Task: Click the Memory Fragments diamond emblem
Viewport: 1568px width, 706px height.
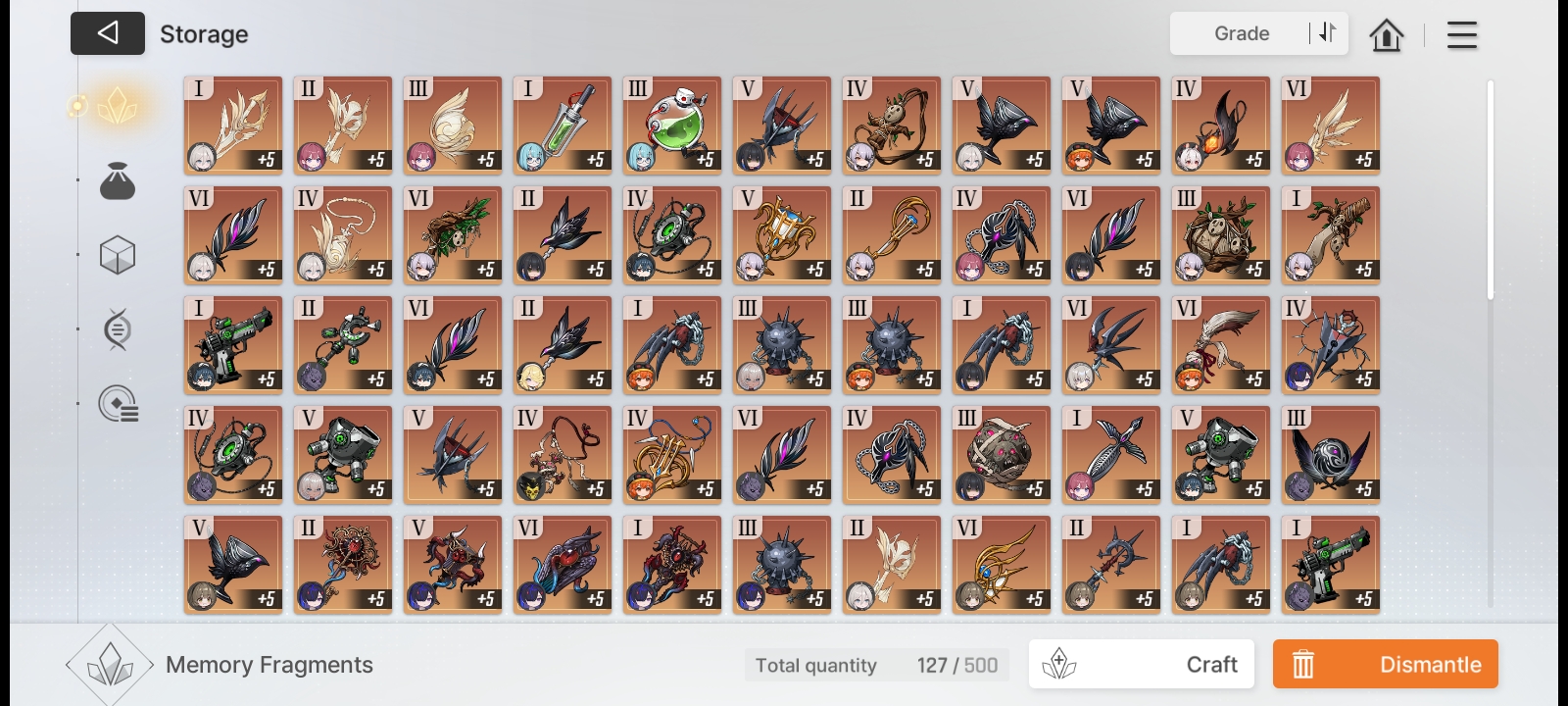Action: [110, 665]
